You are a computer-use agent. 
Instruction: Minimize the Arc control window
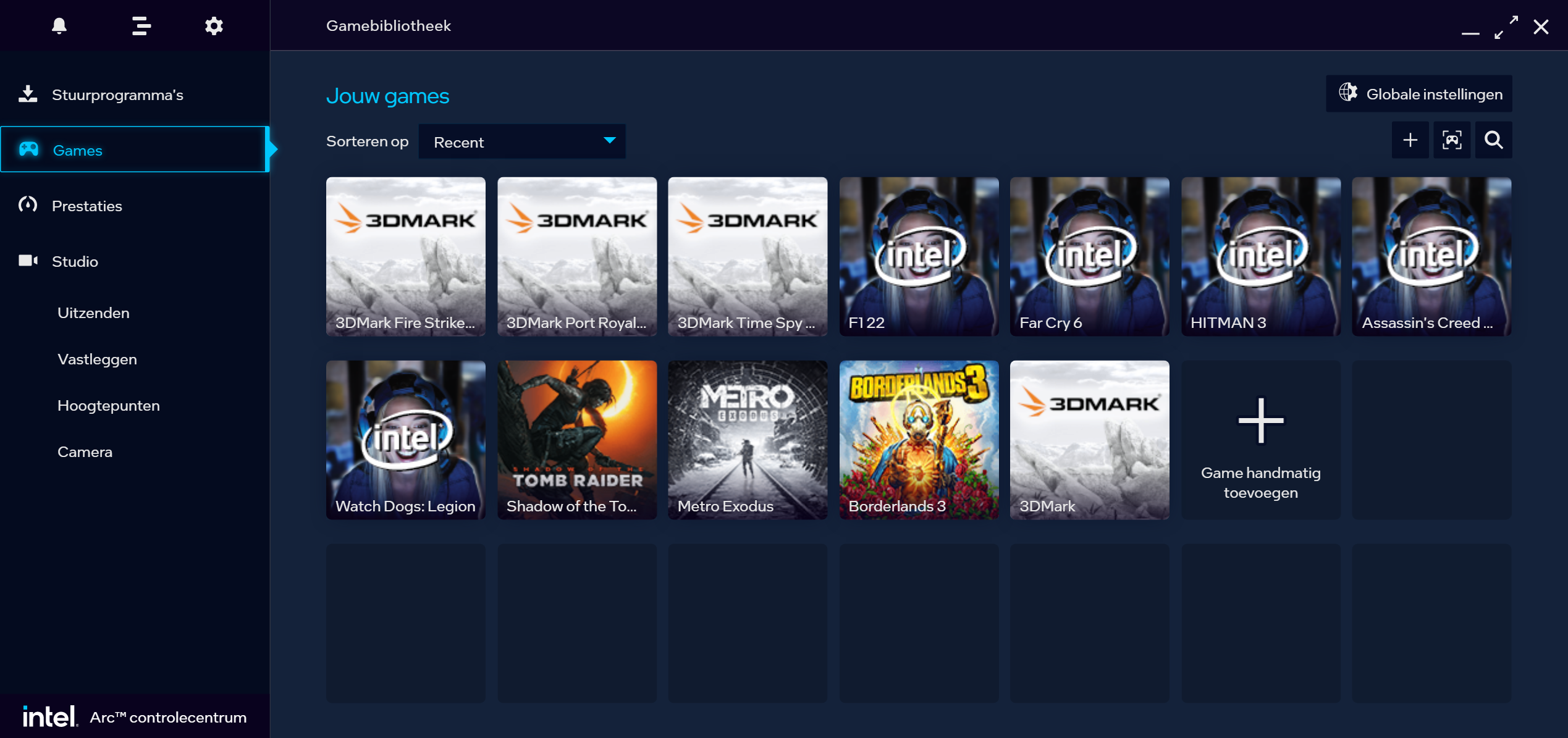tap(1470, 32)
